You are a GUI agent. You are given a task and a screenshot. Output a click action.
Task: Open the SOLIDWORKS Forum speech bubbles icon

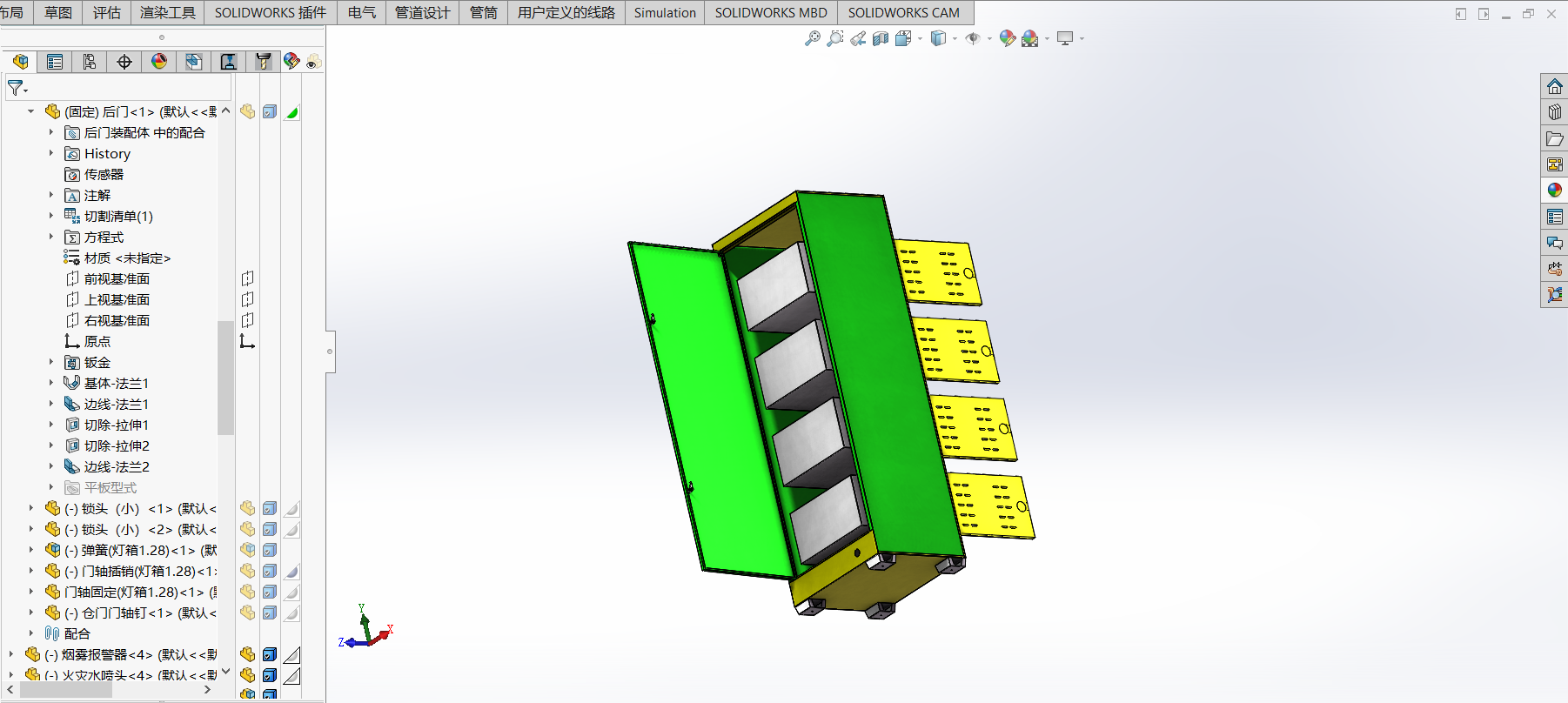1555,243
